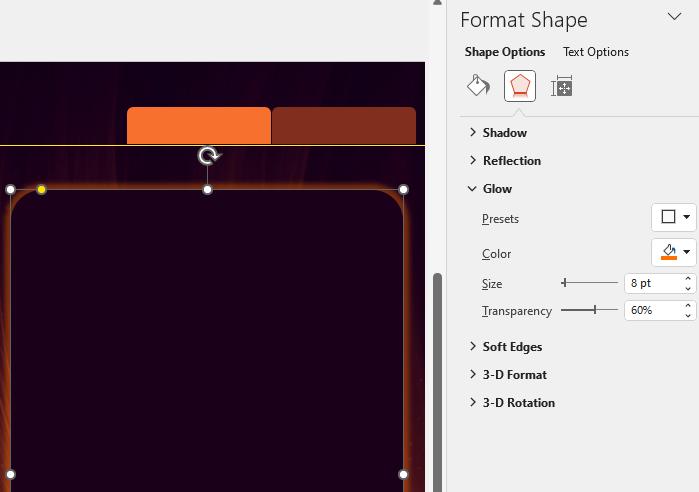Click the top-left corner resize handle

click(x=11, y=190)
